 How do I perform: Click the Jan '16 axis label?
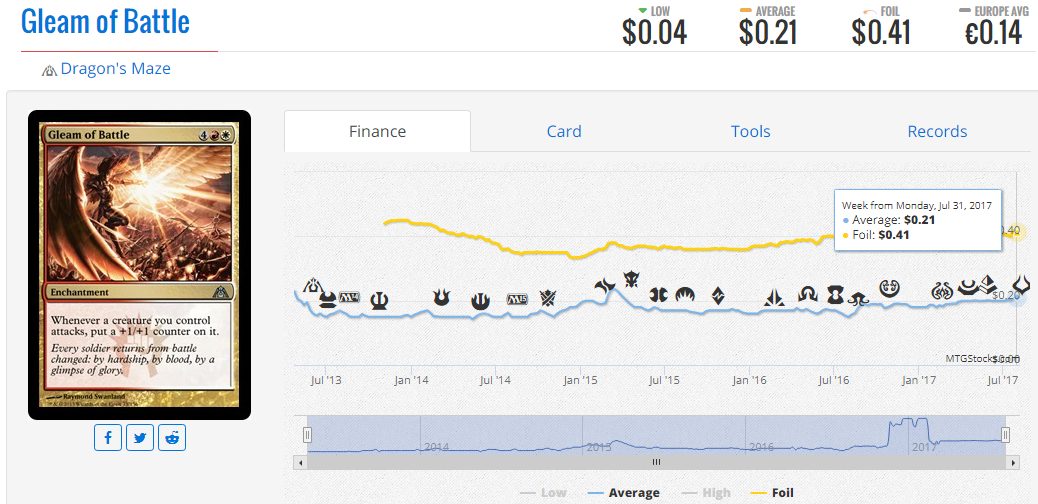pos(749,380)
